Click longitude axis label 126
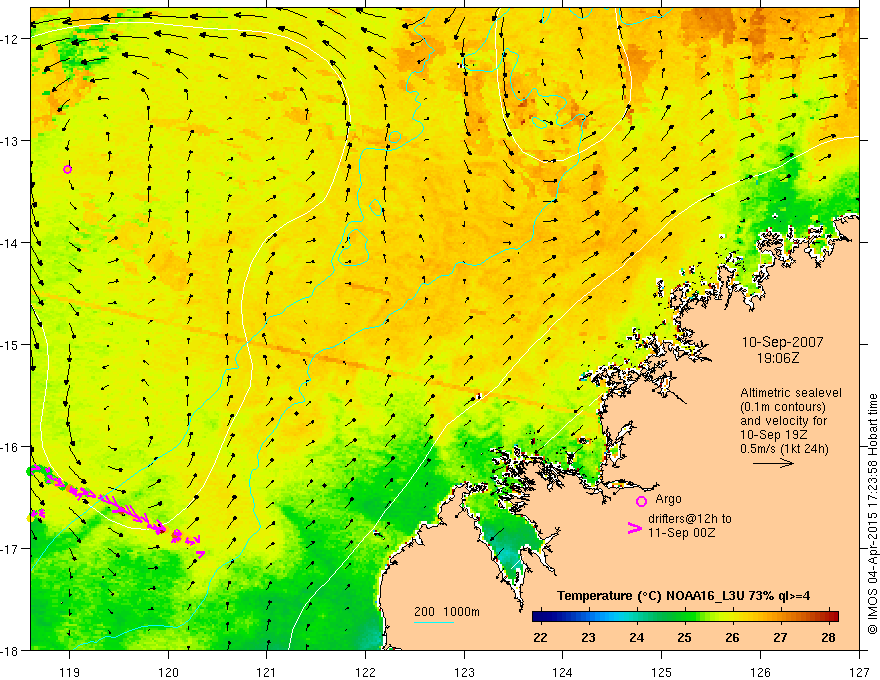880x680 pixels. pos(760,672)
